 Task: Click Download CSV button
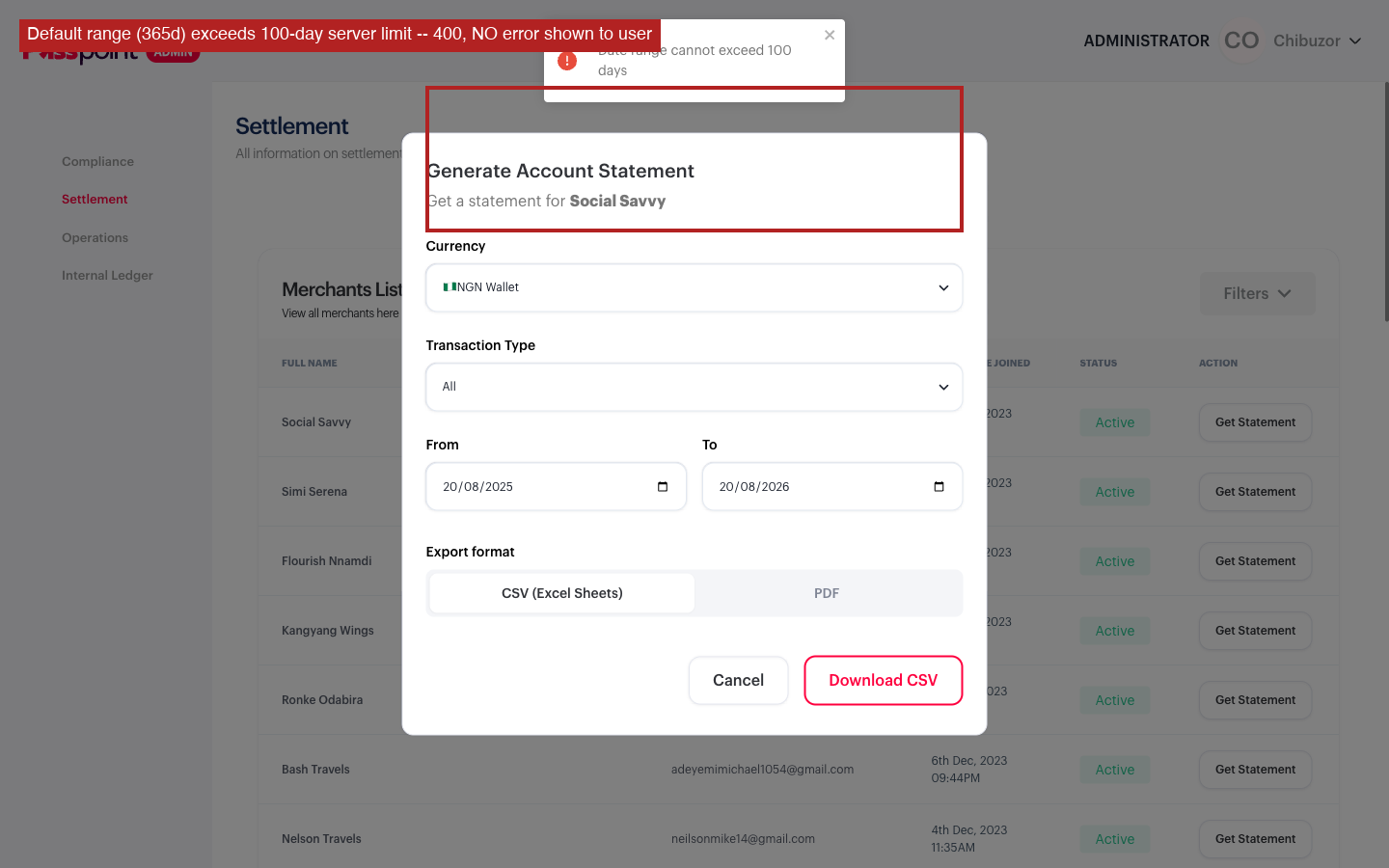884,680
